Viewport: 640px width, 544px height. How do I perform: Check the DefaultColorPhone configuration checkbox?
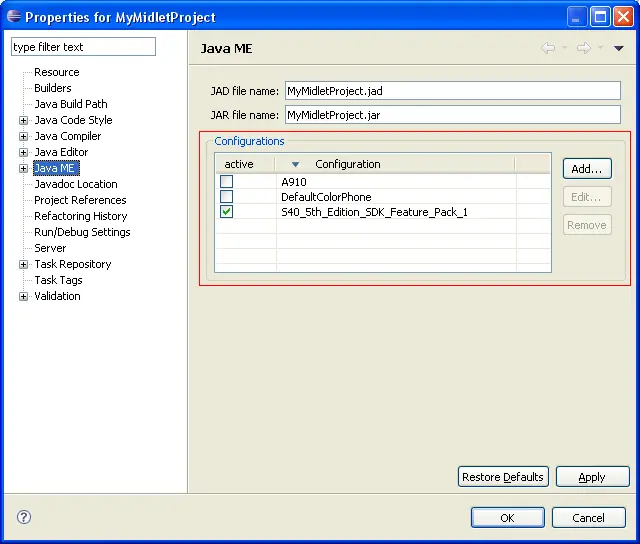pyautogui.click(x=227, y=197)
